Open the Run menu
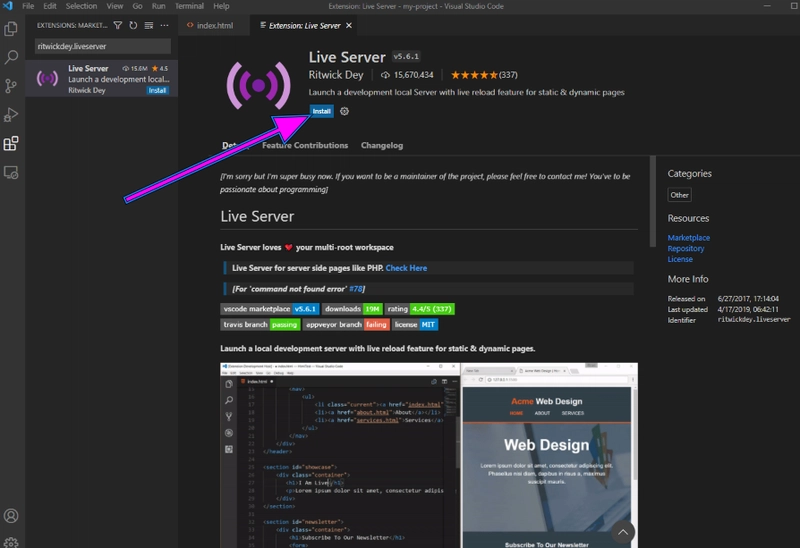 coord(158,6)
